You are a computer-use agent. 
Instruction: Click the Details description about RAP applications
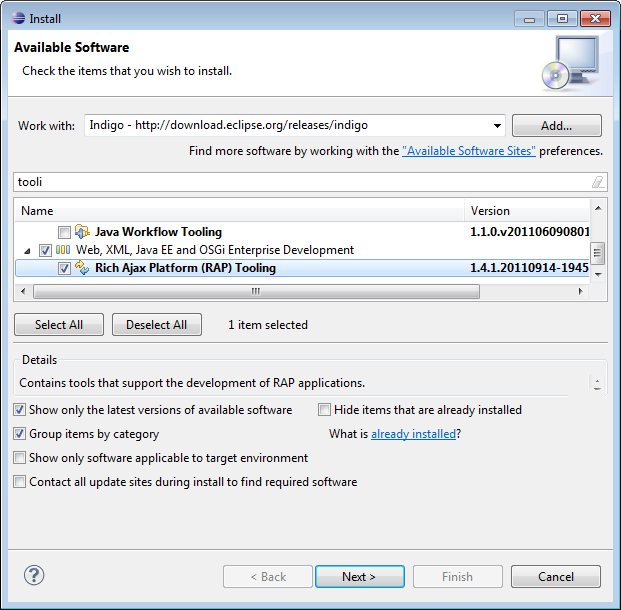point(192,383)
